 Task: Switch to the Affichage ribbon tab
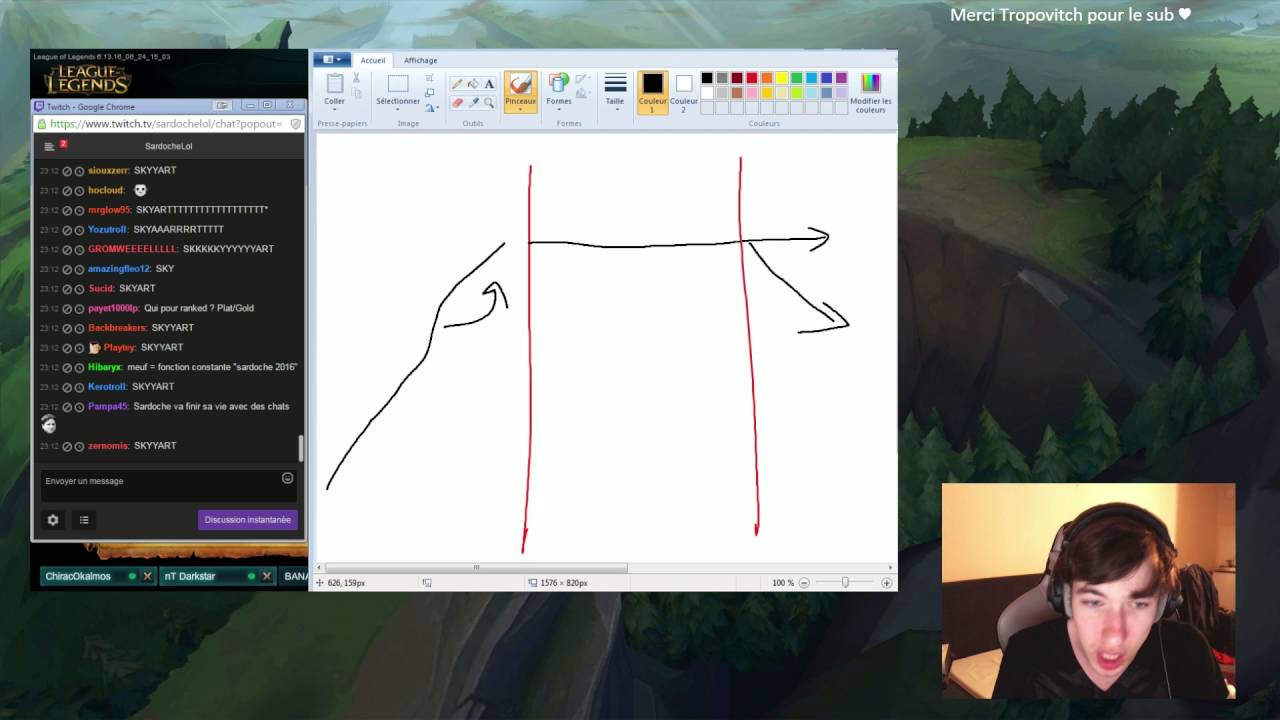420,60
